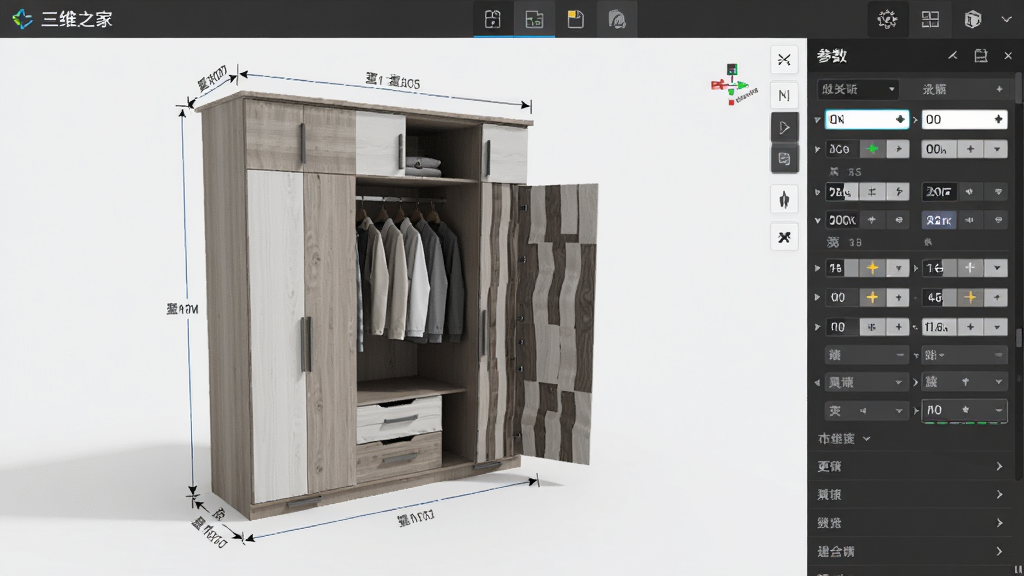Close the 参数 panel
The image size is (1024, 576).
1008,56
